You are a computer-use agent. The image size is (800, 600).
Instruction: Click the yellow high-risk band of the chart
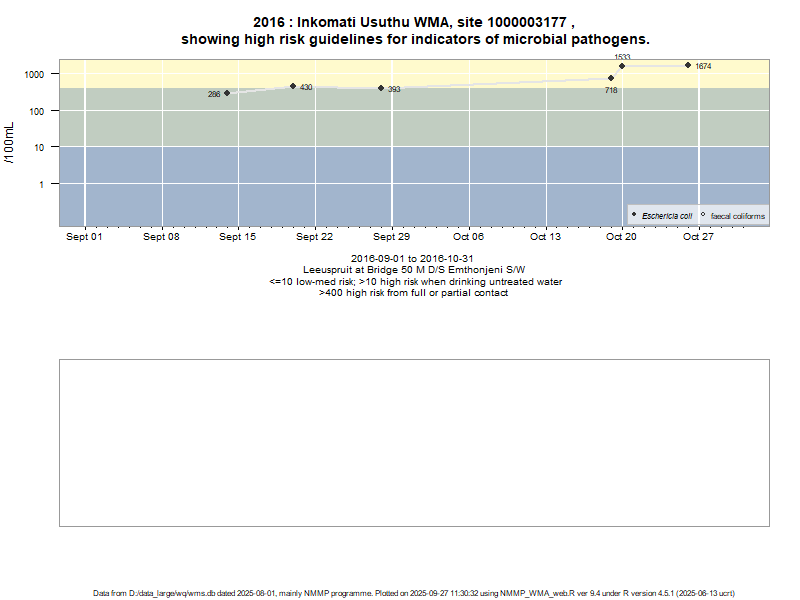click(450, 70)
